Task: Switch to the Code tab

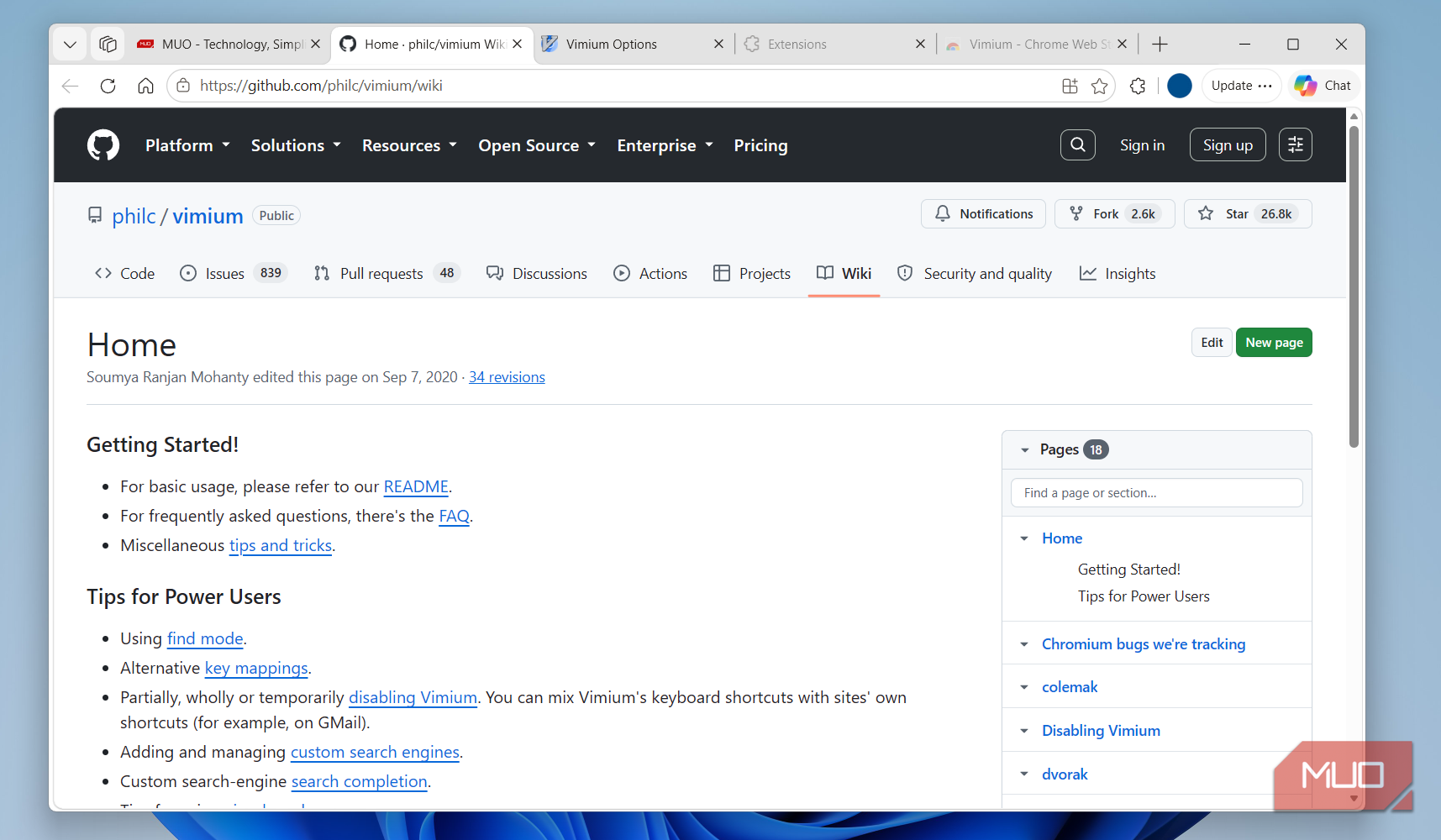Action: click(x=124, y=274)
